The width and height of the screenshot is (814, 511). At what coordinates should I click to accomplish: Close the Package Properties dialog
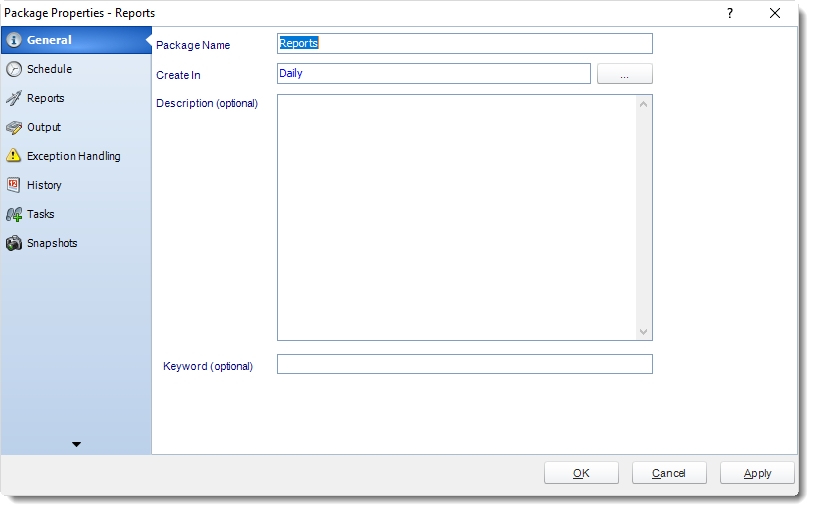(775, 13)
